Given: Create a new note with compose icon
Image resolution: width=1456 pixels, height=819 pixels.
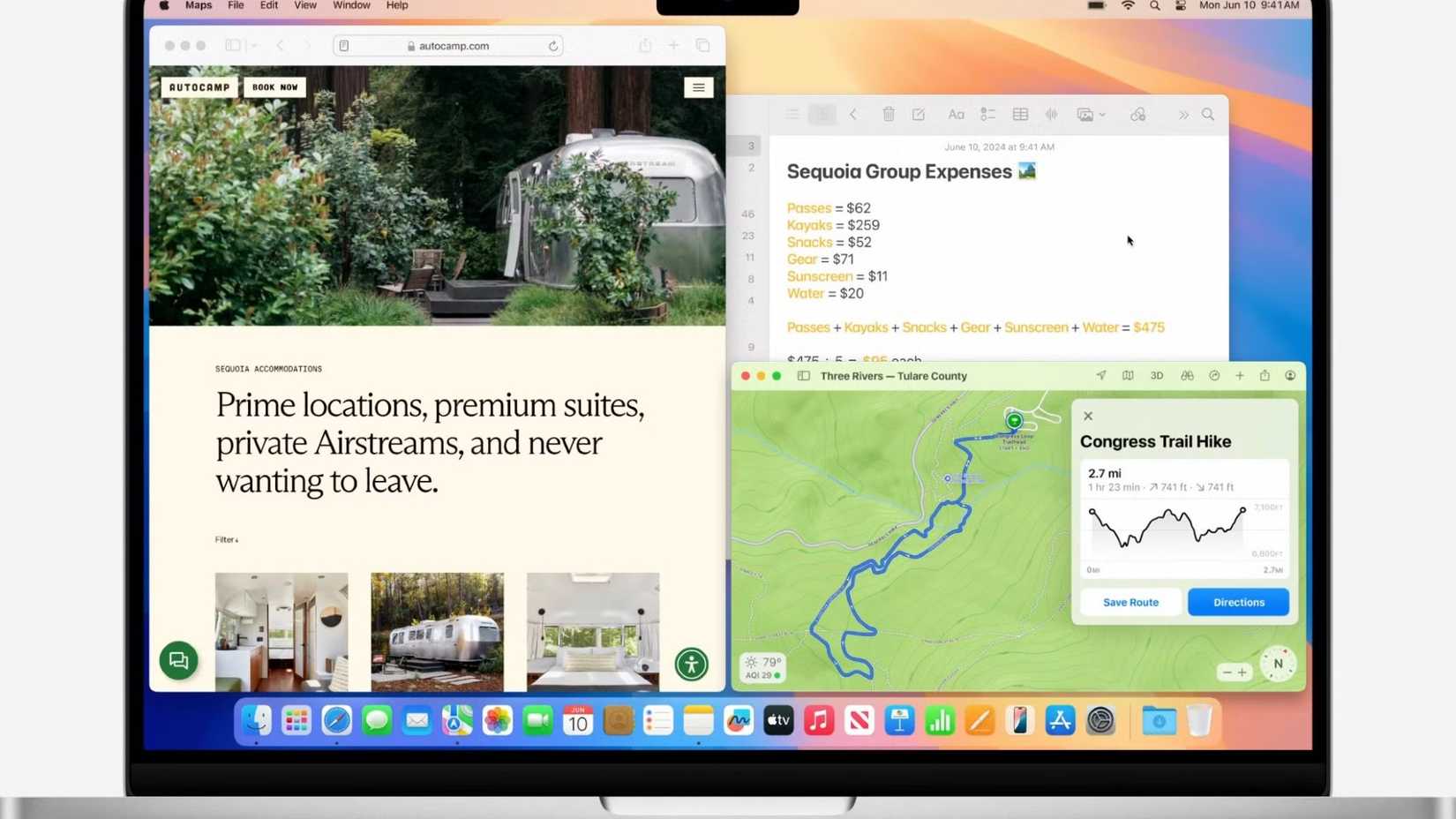Looking at the screenshot, I should coord(919,115).
